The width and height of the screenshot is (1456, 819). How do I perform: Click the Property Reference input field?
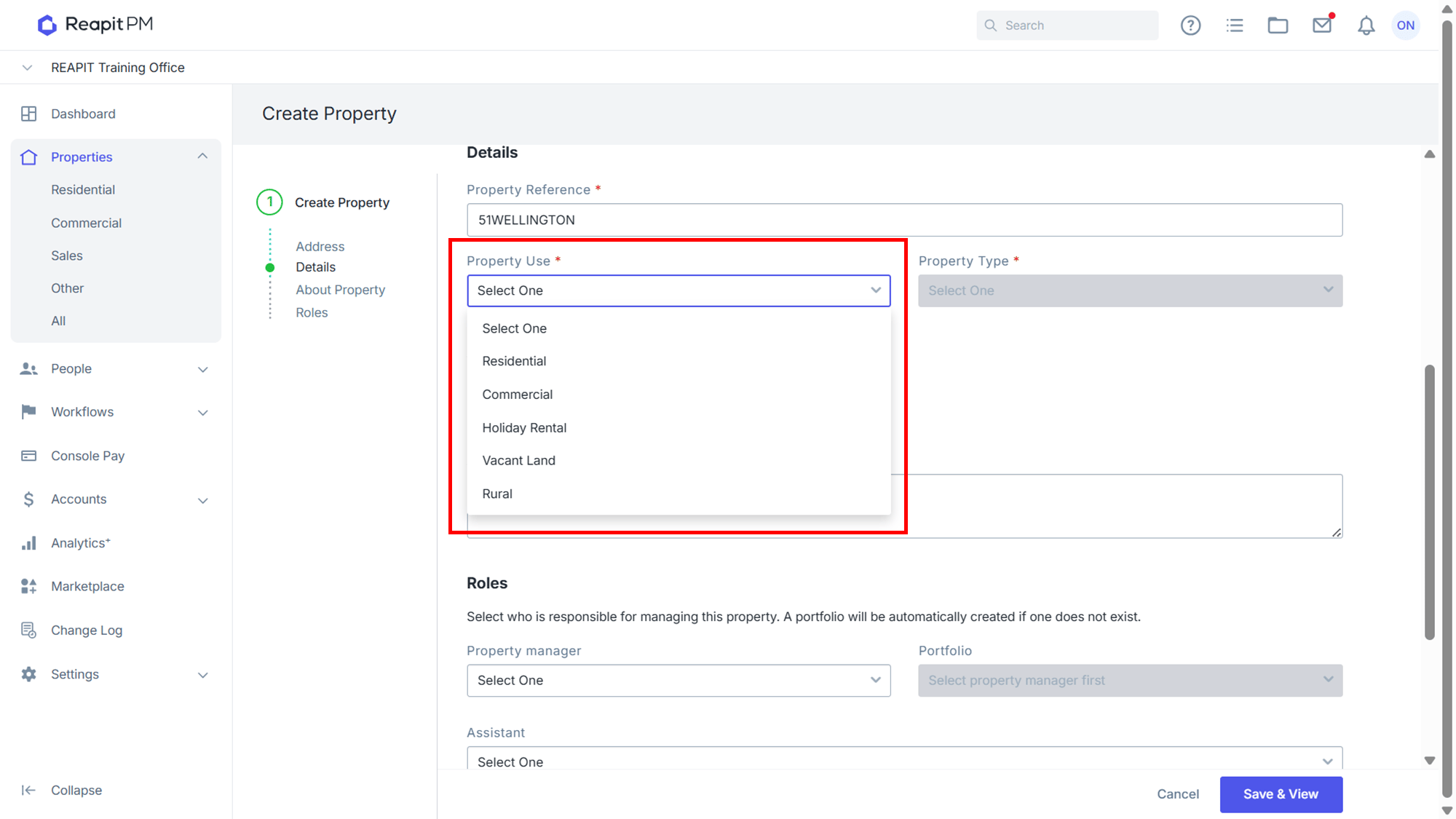[x=904, y=220]
